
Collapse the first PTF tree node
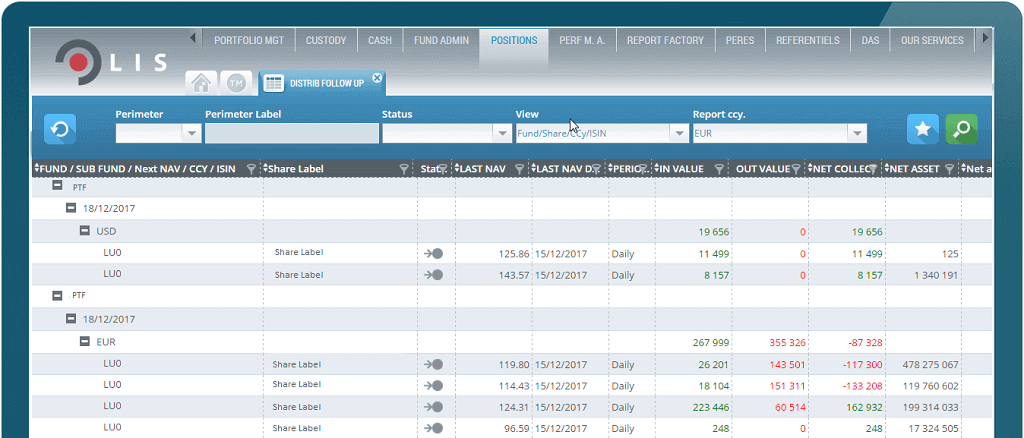pyautogui.click(x=57, y=186)
